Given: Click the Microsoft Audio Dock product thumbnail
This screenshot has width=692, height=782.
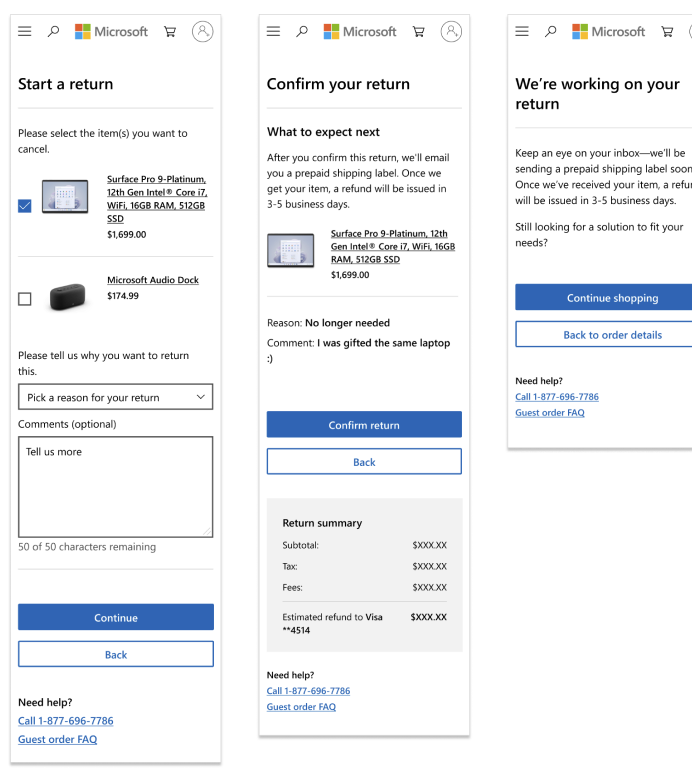Looking at the screenshot, I should (x=67, y=298).
